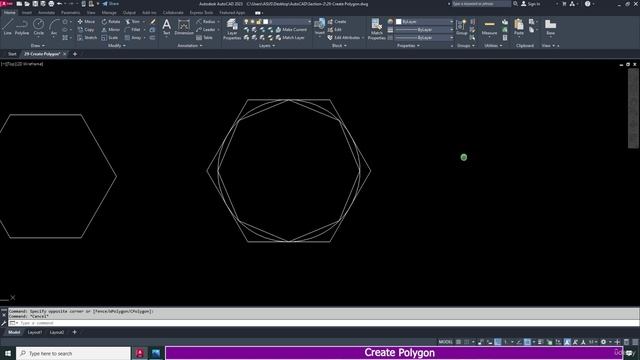Screen dimensions: 640x360
Task: Click the Paste icon
Action: pyautogui.click(x=519, y=27)
